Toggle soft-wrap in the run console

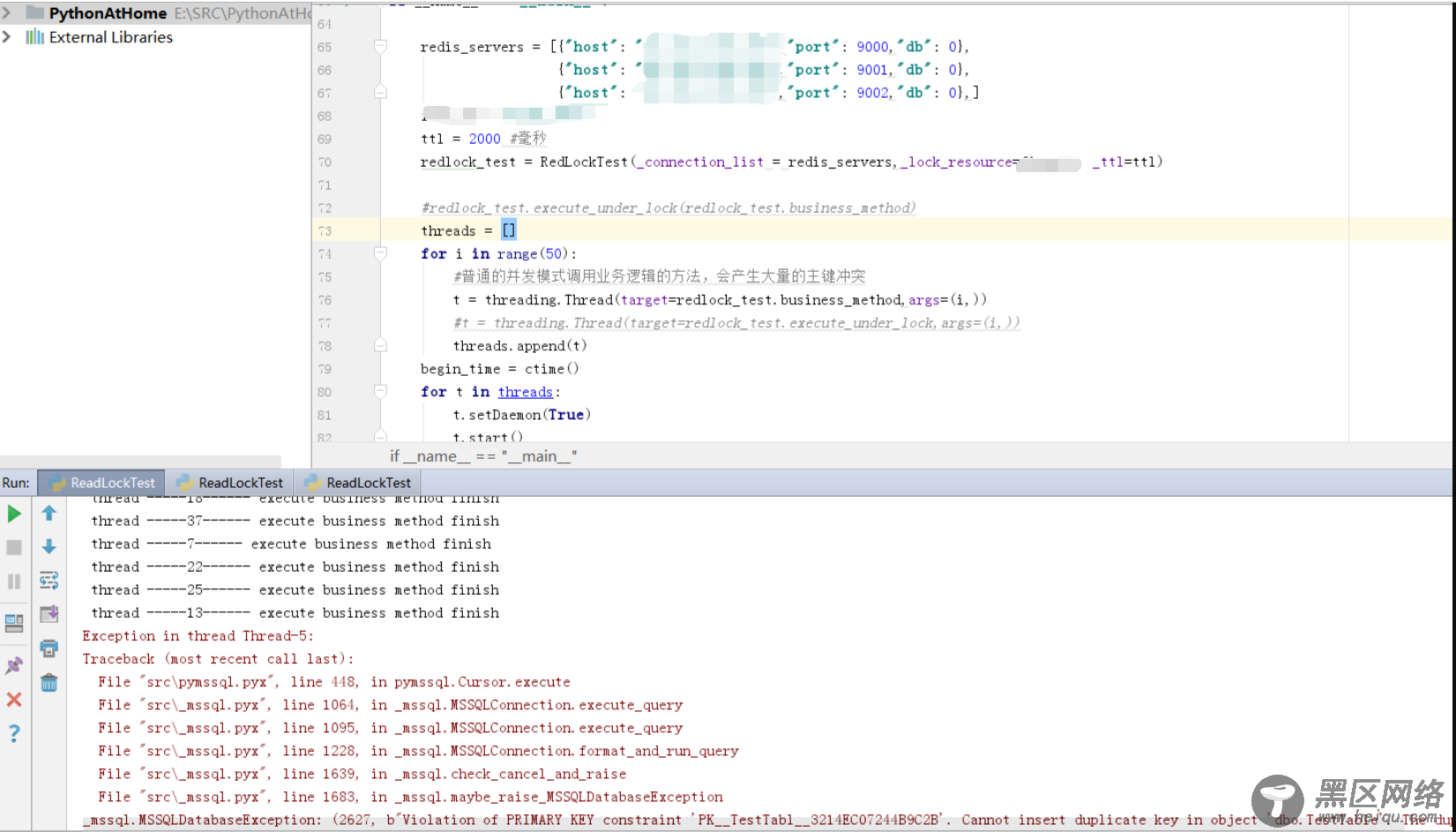point(49,581)
